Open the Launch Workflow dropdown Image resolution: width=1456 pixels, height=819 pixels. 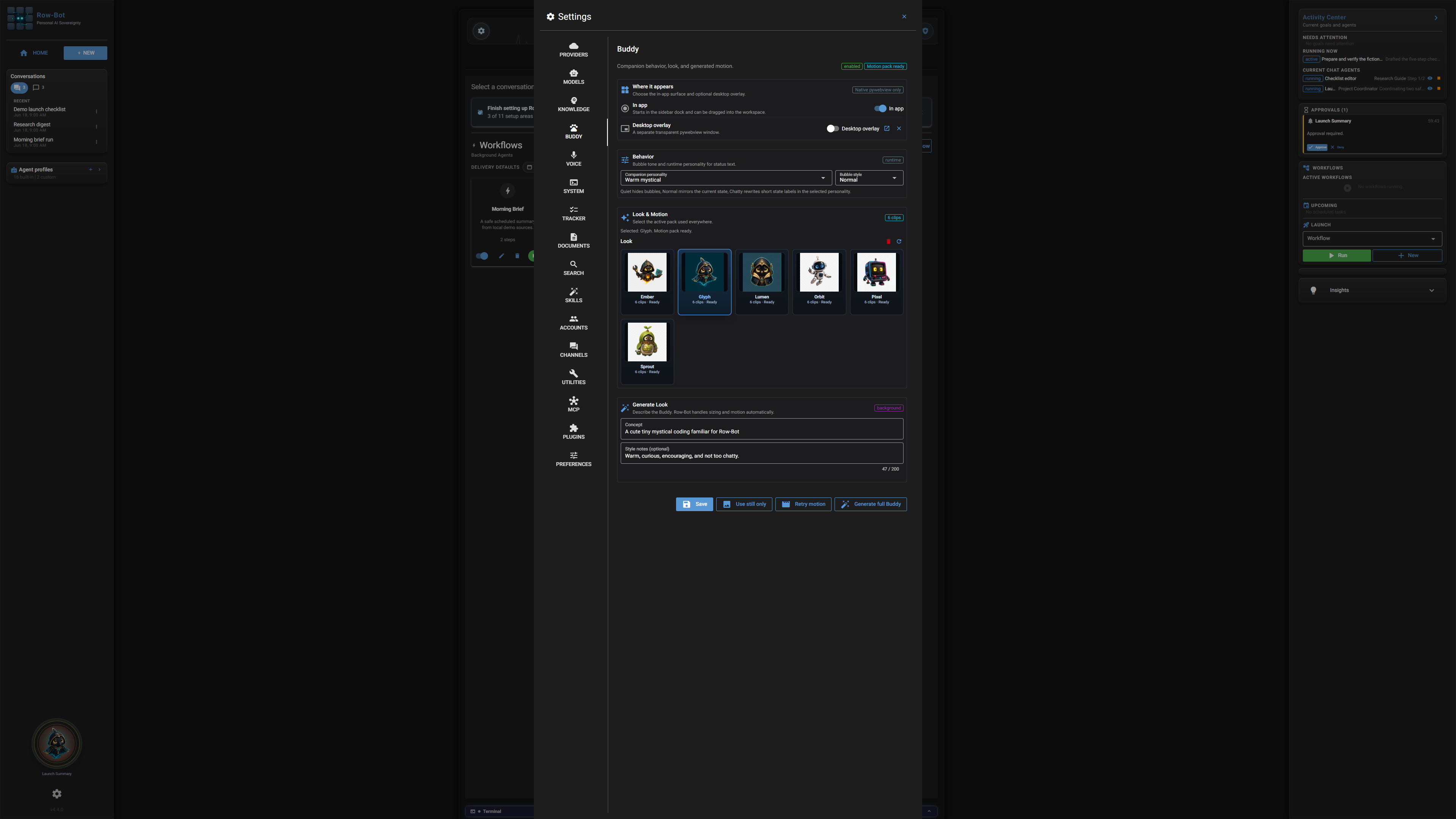1372,238
